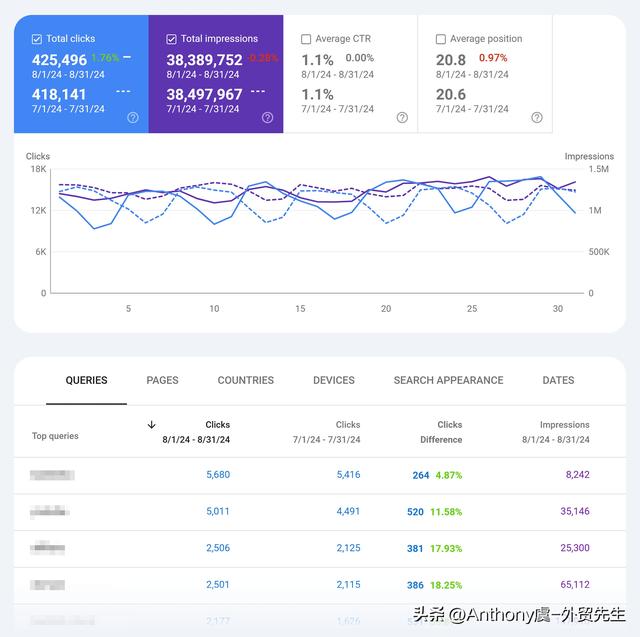The height and width of the screenshot is (637, 640).
Task: Click the 1.5M impressions axis label
Action: [x=598, y=169]
